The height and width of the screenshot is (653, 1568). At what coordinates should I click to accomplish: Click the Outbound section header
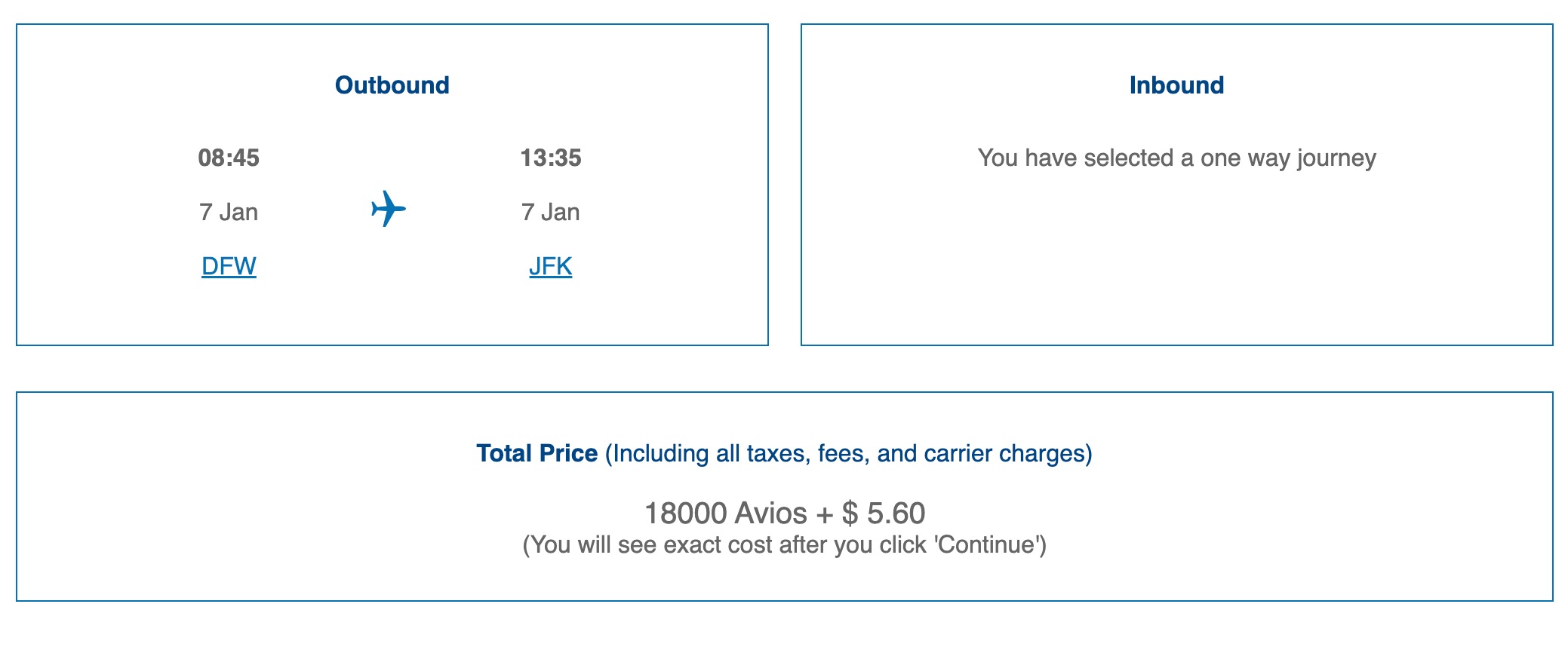tap(392, 84)
